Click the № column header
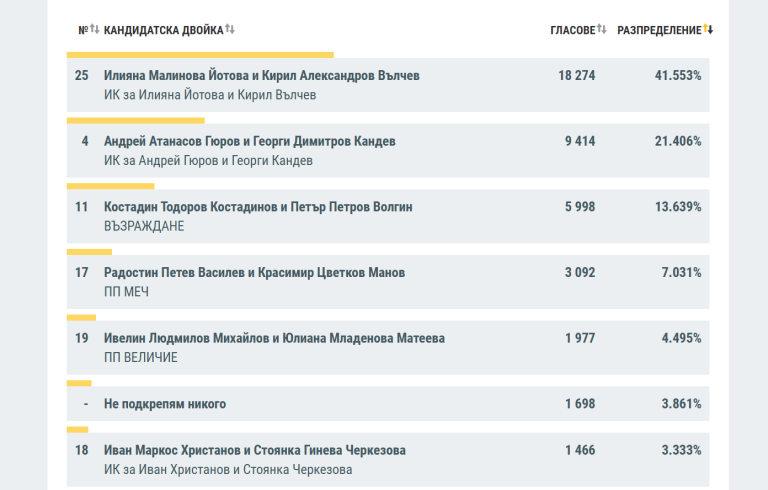This screenshot has height=490, width=768. (83, 30)
